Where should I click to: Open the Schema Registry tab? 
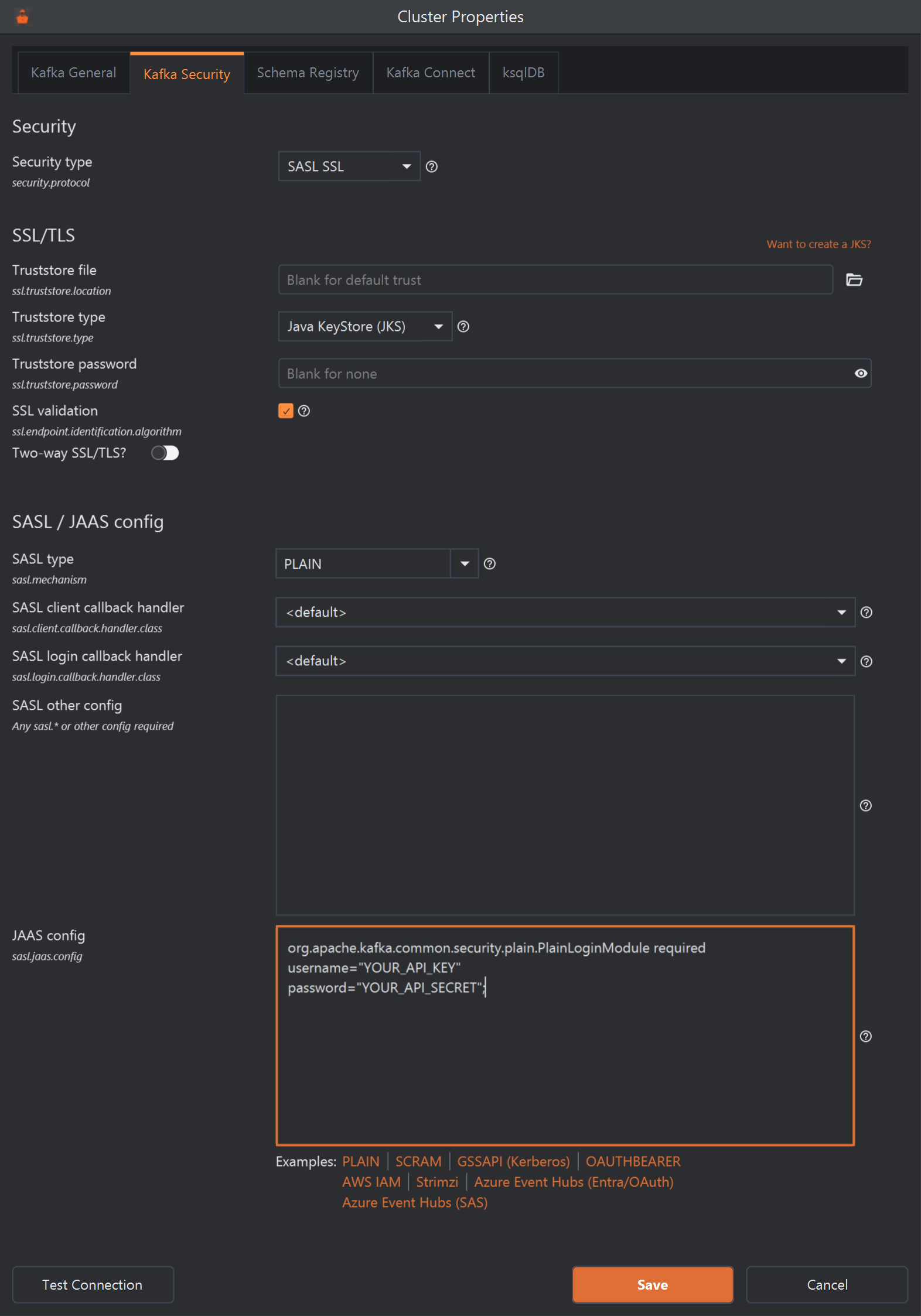click(x=308, y=73)
